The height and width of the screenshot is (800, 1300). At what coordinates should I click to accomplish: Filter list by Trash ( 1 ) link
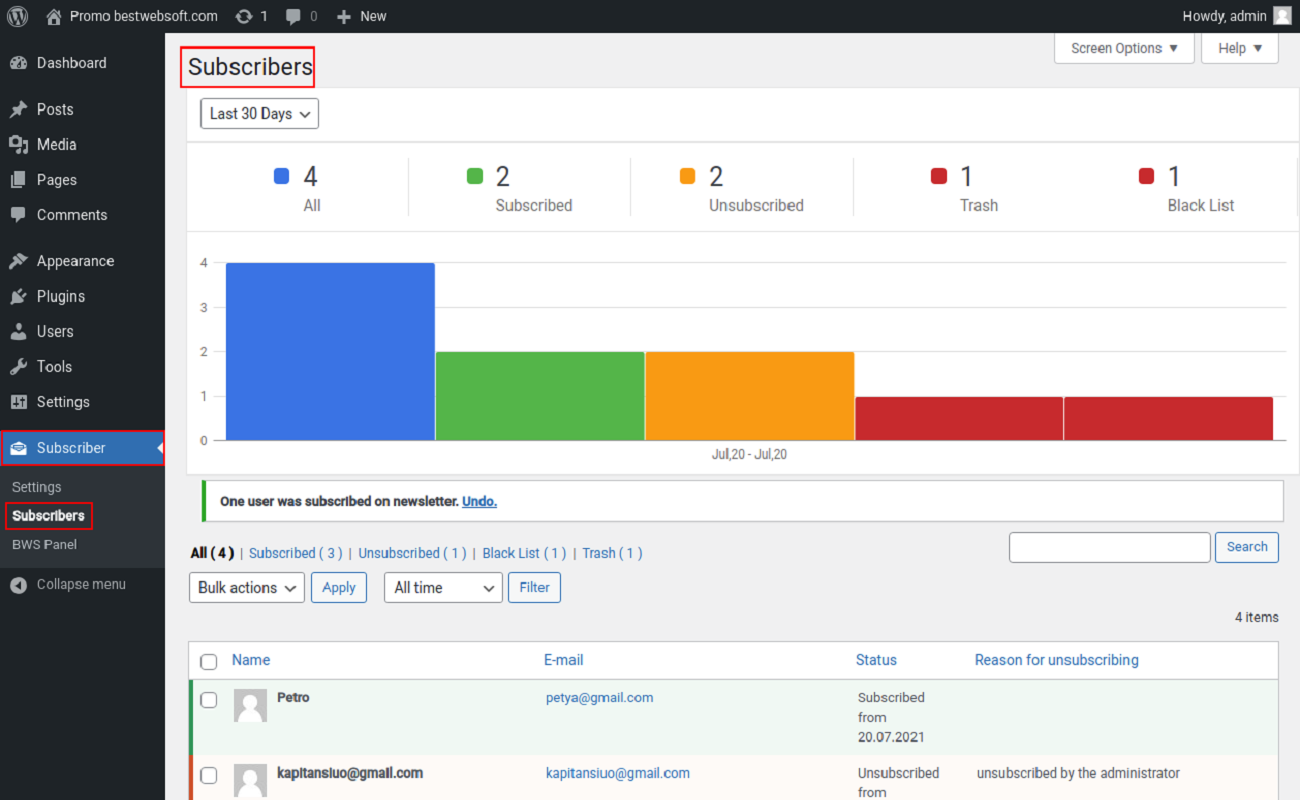coord(612,553)
